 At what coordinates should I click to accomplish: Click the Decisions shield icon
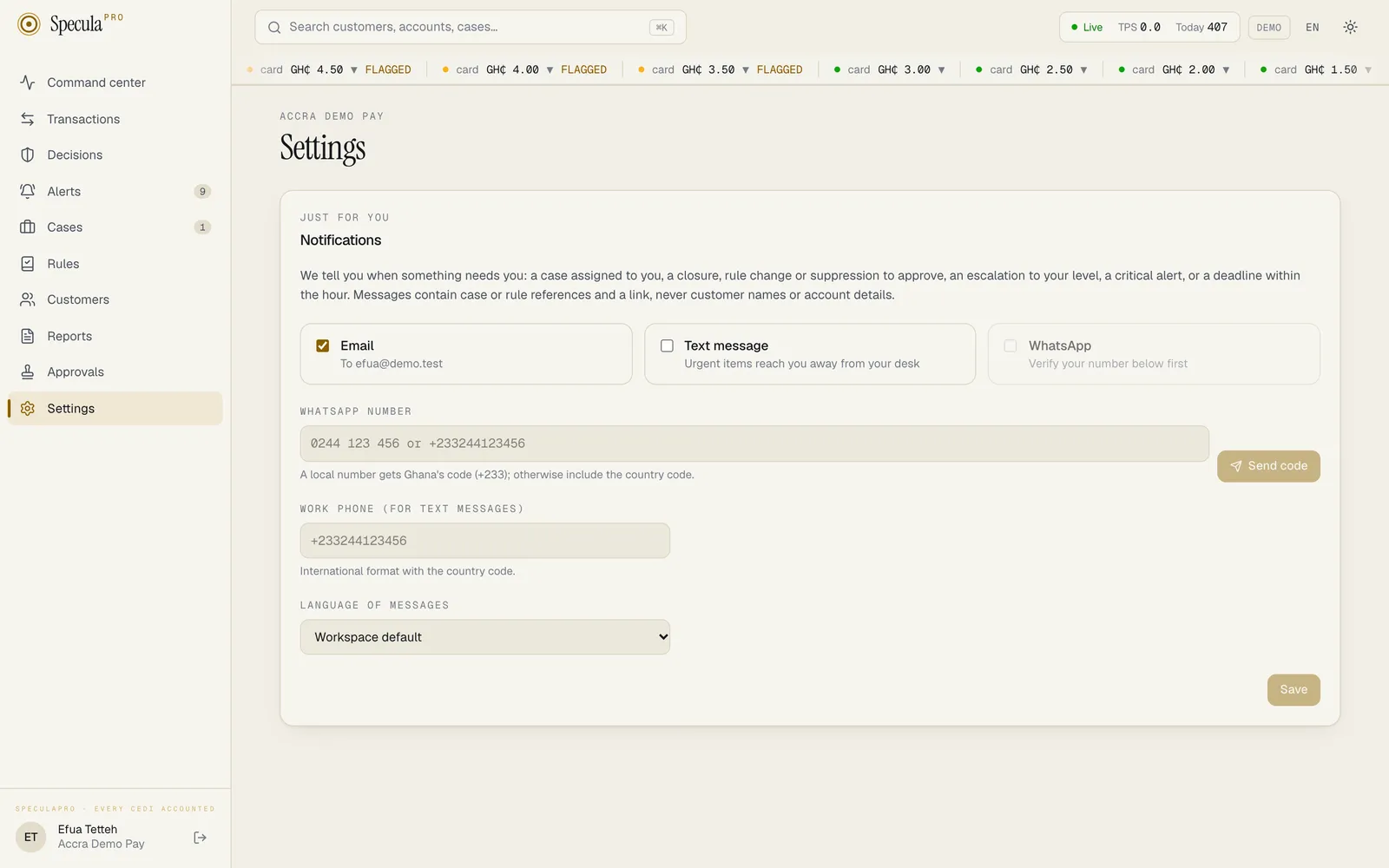click(x=28, y=155)
